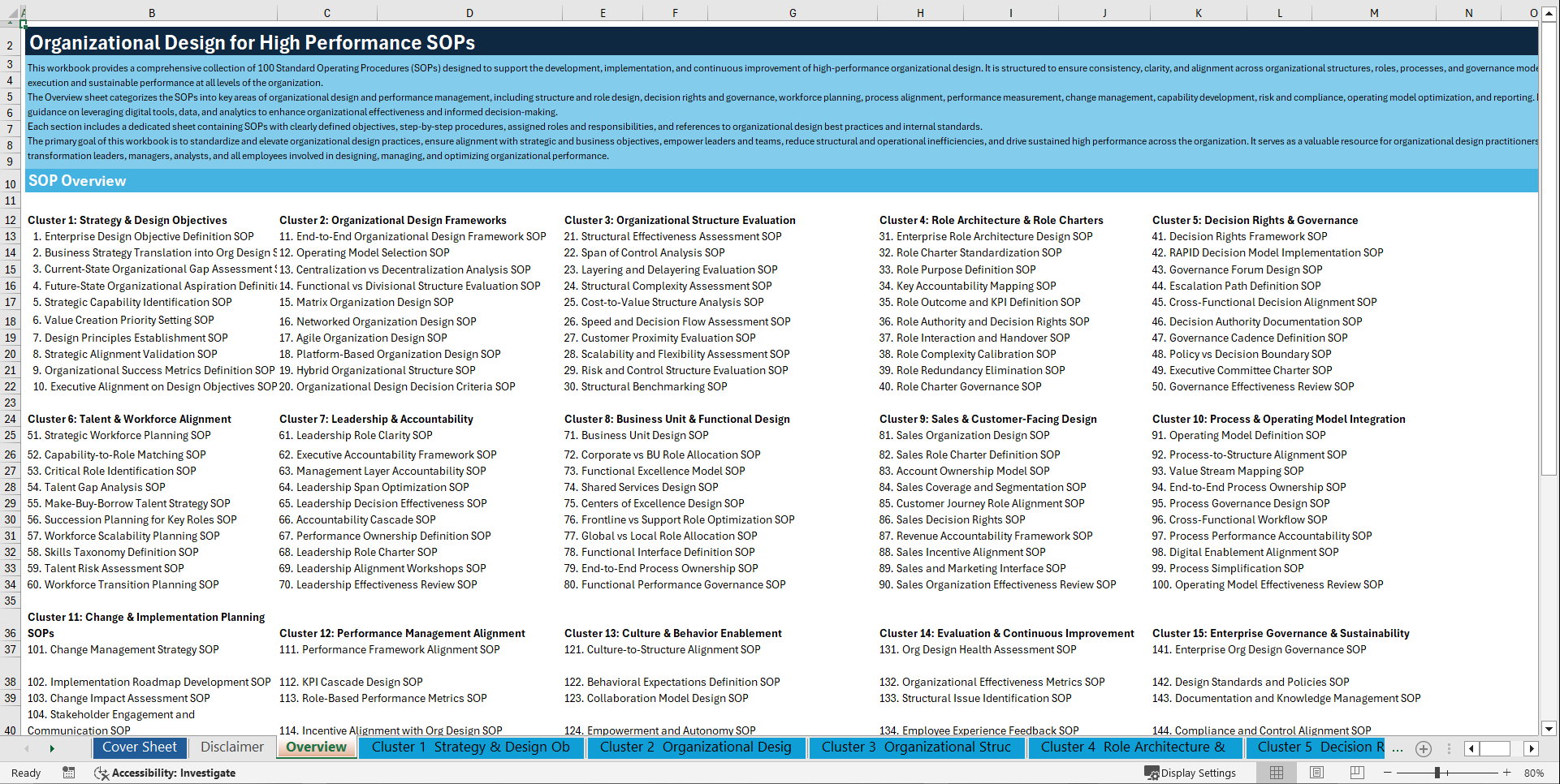Select the Page Break Preview icon
Image resolution: width=1560 pixels, height=784 pixels.
[1357, 773]
